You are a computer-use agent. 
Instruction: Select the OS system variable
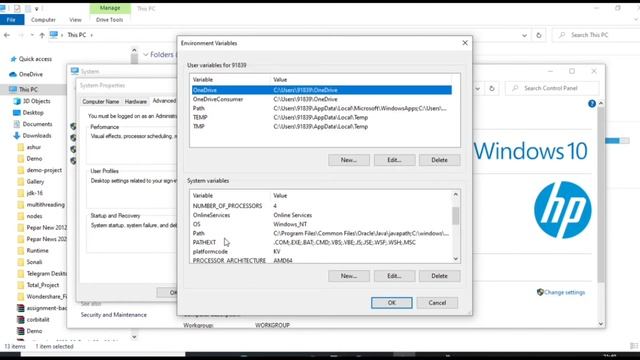(322, 224)
